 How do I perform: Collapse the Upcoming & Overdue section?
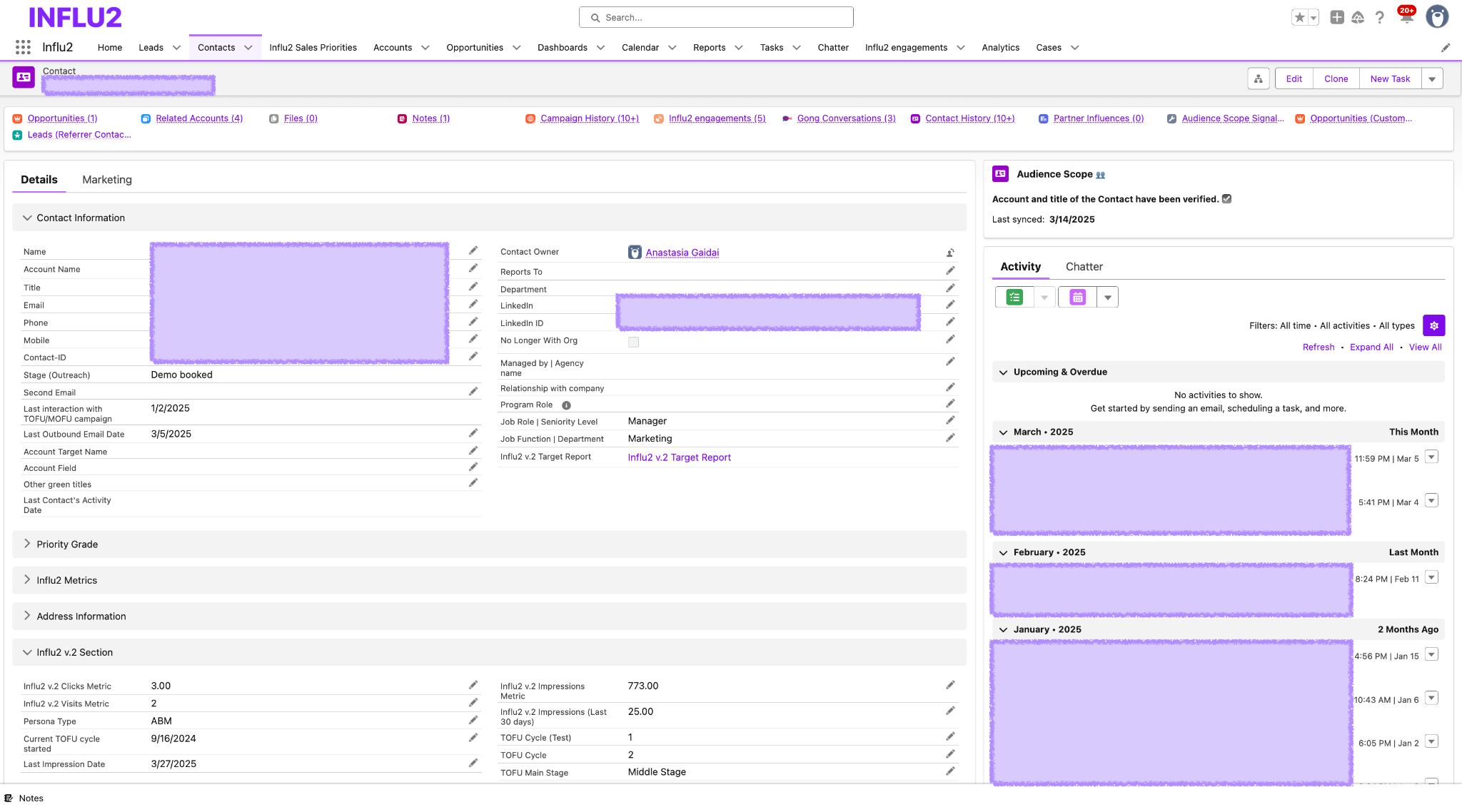click(x=1003, y=372)
